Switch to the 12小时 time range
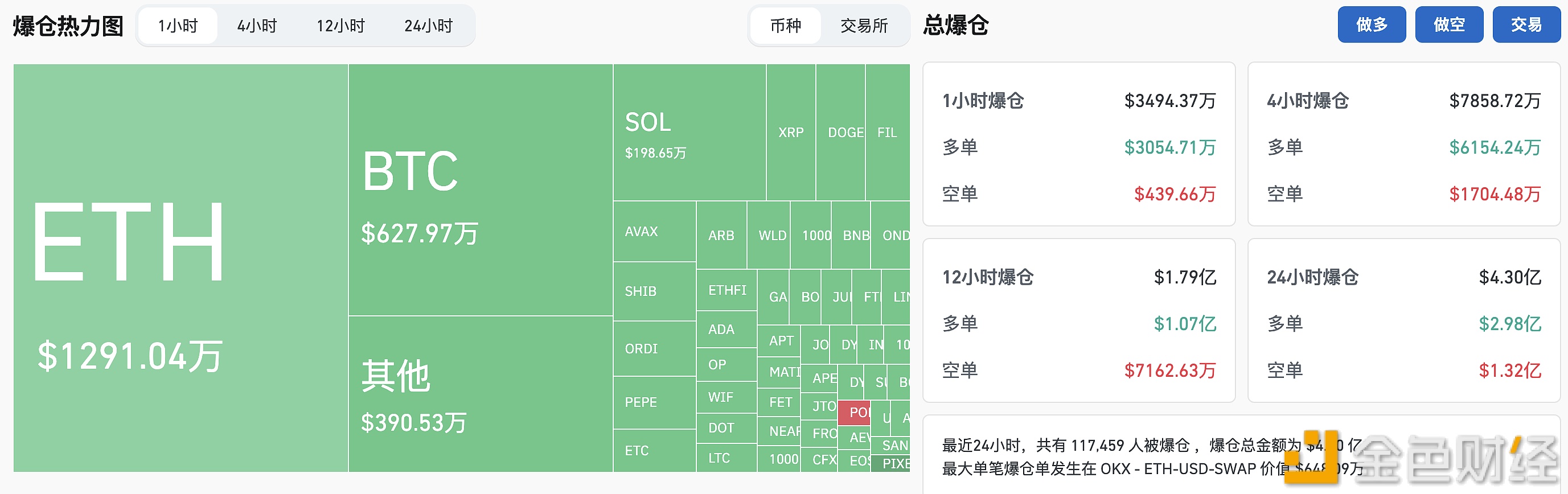Screen dimensions: 1568x494 pos(340,26)
